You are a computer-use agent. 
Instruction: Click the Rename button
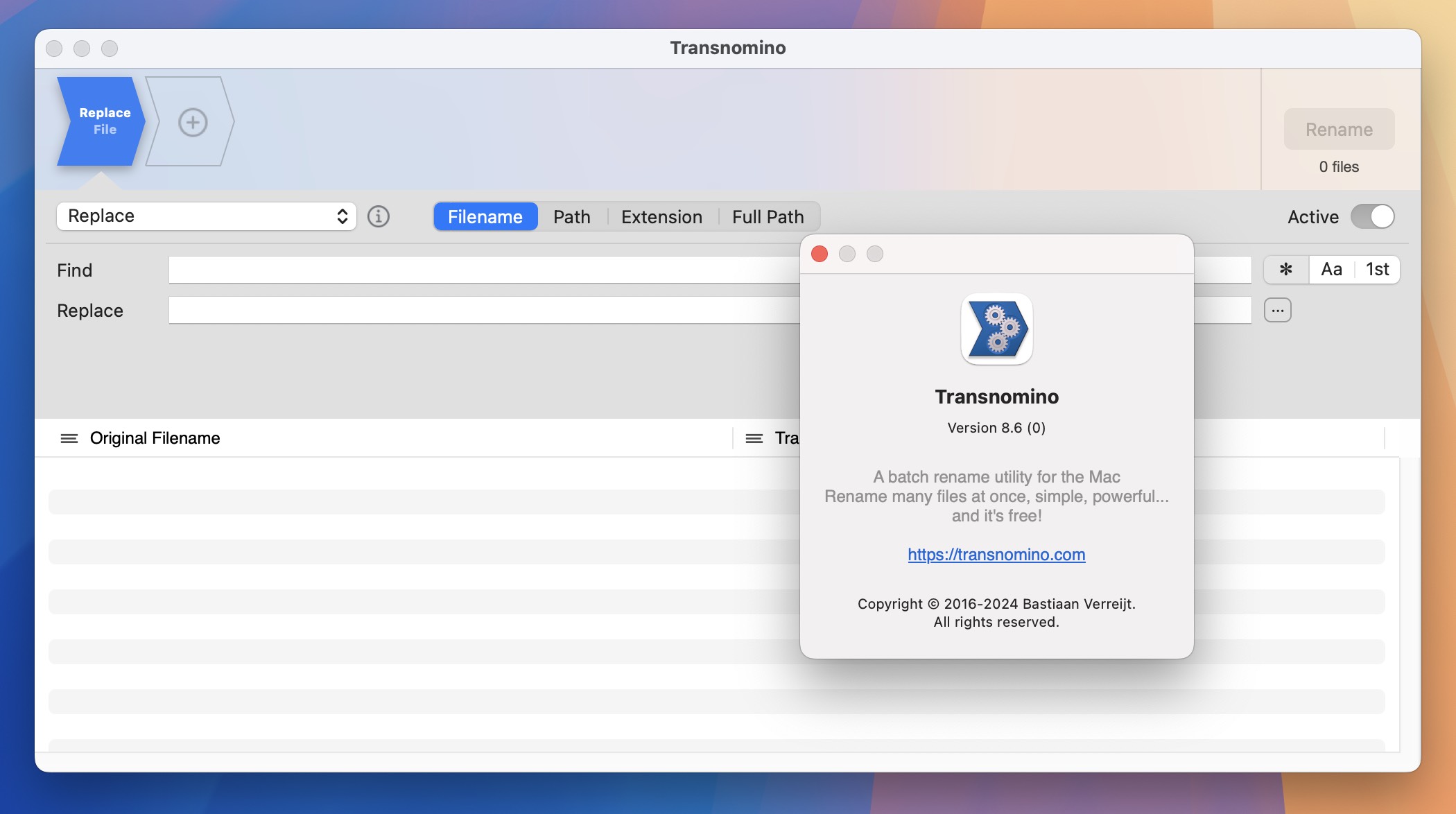(x=1339, y=128)
